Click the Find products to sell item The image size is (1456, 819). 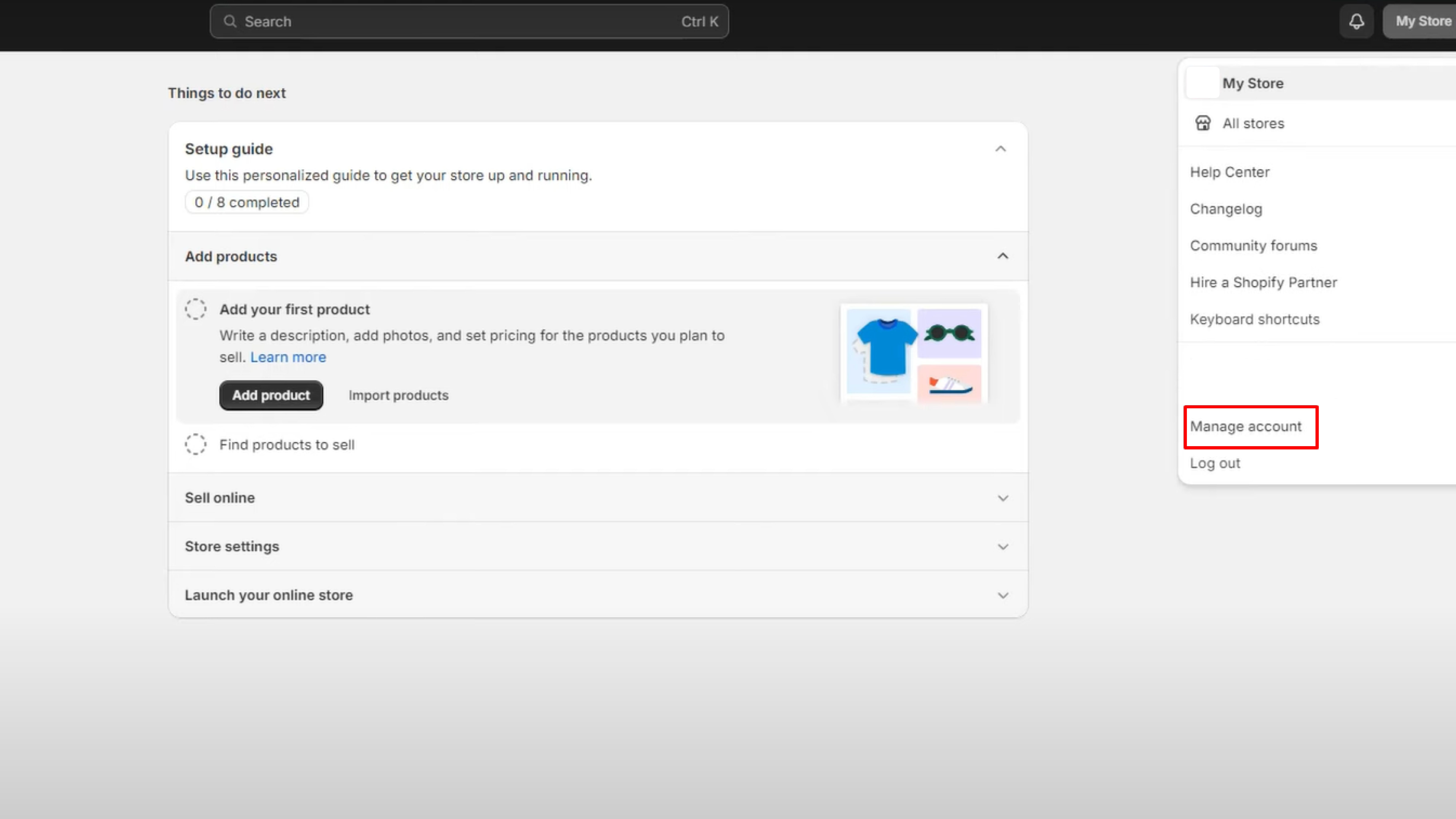(287, 445)
